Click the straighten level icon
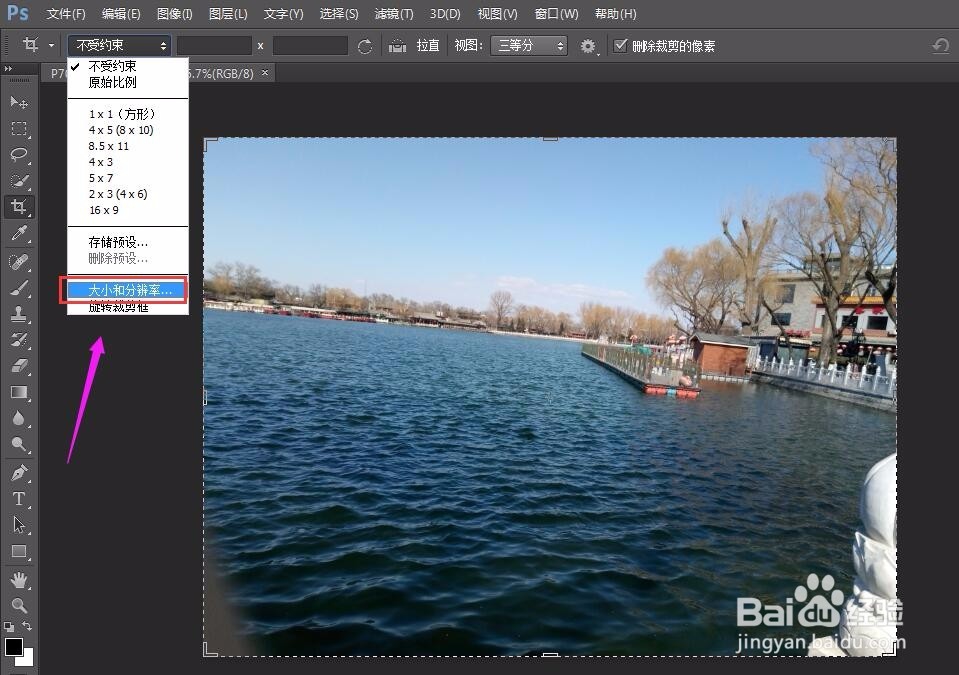This screenshot has height=675, width=959. (x=398, y=46)
